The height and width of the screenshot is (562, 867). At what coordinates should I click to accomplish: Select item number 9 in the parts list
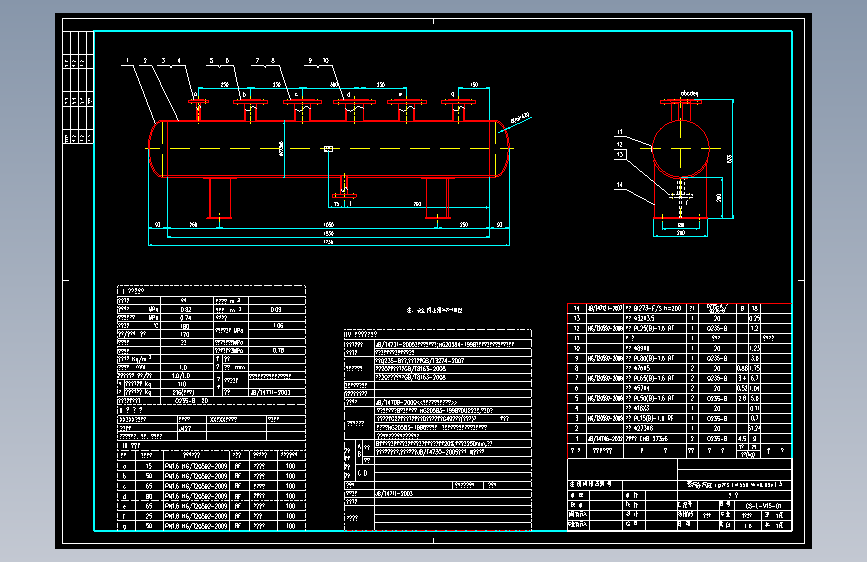[x=577, y=358]
